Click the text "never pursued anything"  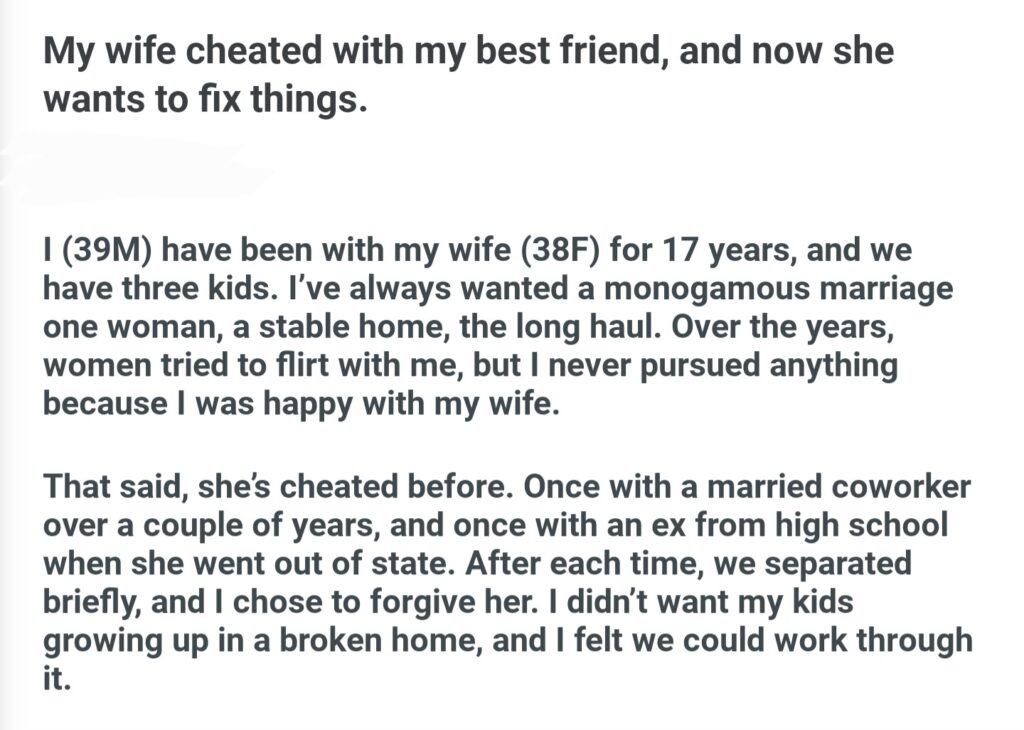pyautogui.click(x=755, y=366)
